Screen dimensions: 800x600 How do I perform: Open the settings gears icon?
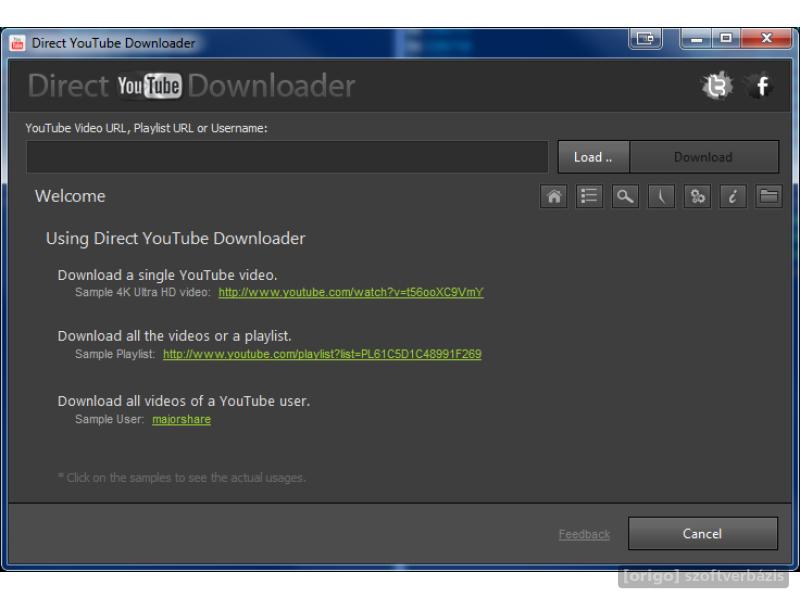click(x=697, y=196)
